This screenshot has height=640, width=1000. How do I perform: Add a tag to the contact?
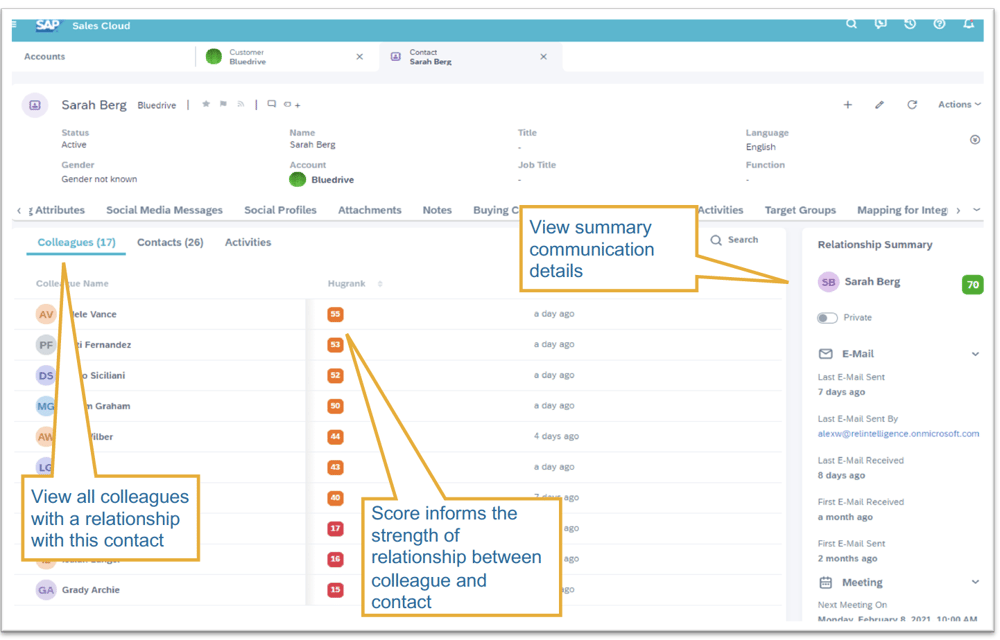point(292,105)
